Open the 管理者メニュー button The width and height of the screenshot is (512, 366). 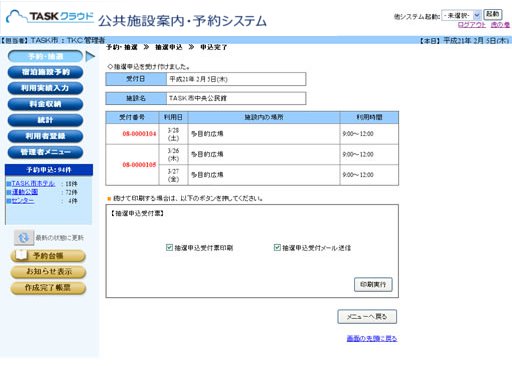[45, 152]
